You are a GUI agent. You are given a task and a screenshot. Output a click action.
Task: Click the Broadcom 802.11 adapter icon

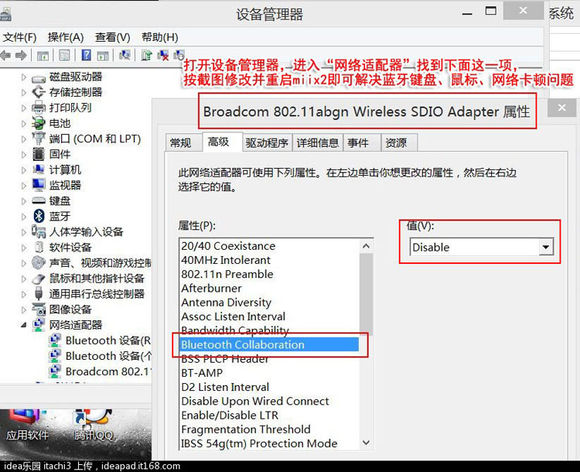coord(55,371)
